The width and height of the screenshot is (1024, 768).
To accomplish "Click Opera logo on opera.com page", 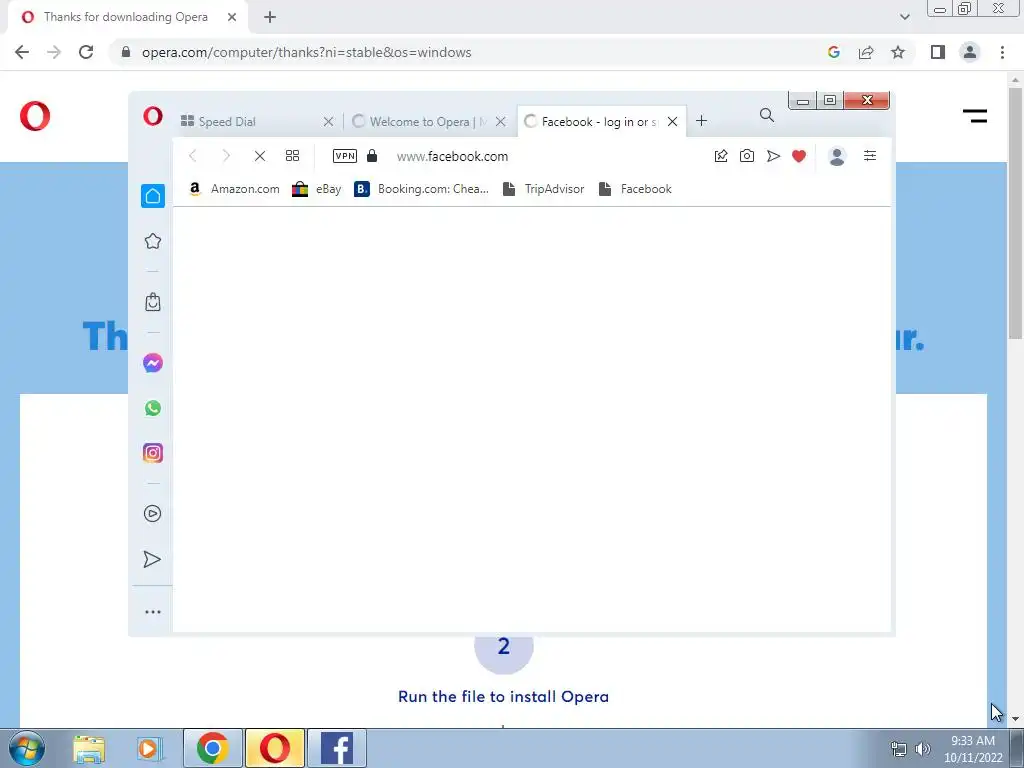I will [35, 116].
